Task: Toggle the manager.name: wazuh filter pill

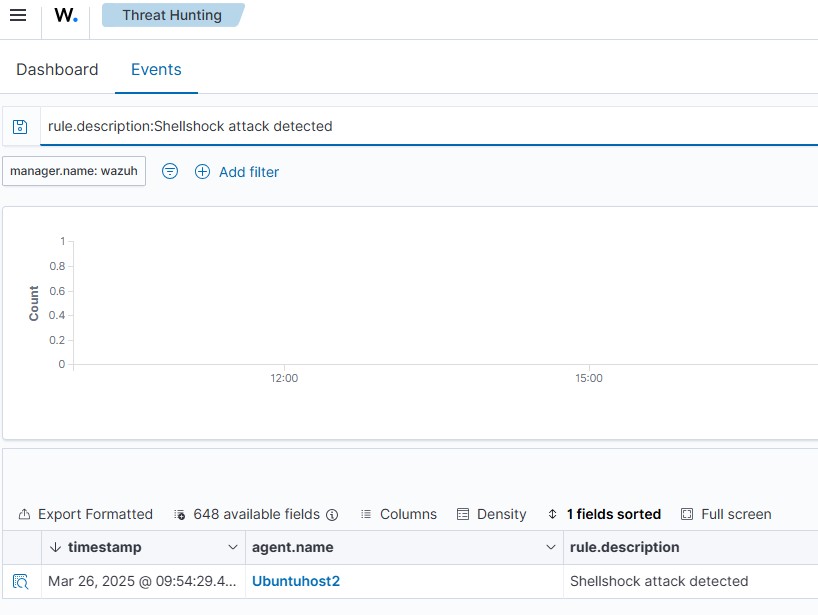Action: coord(73,170)
